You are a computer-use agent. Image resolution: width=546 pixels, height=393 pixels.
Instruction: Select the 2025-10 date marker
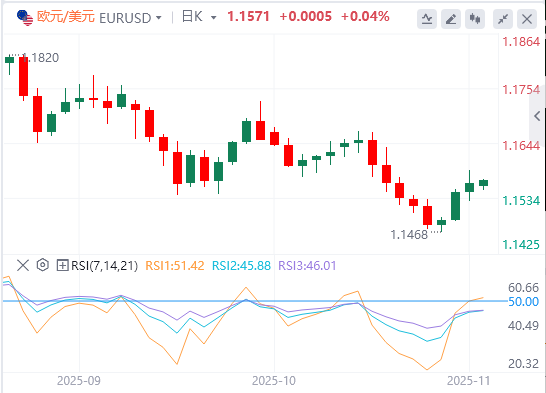pos(274,381)
